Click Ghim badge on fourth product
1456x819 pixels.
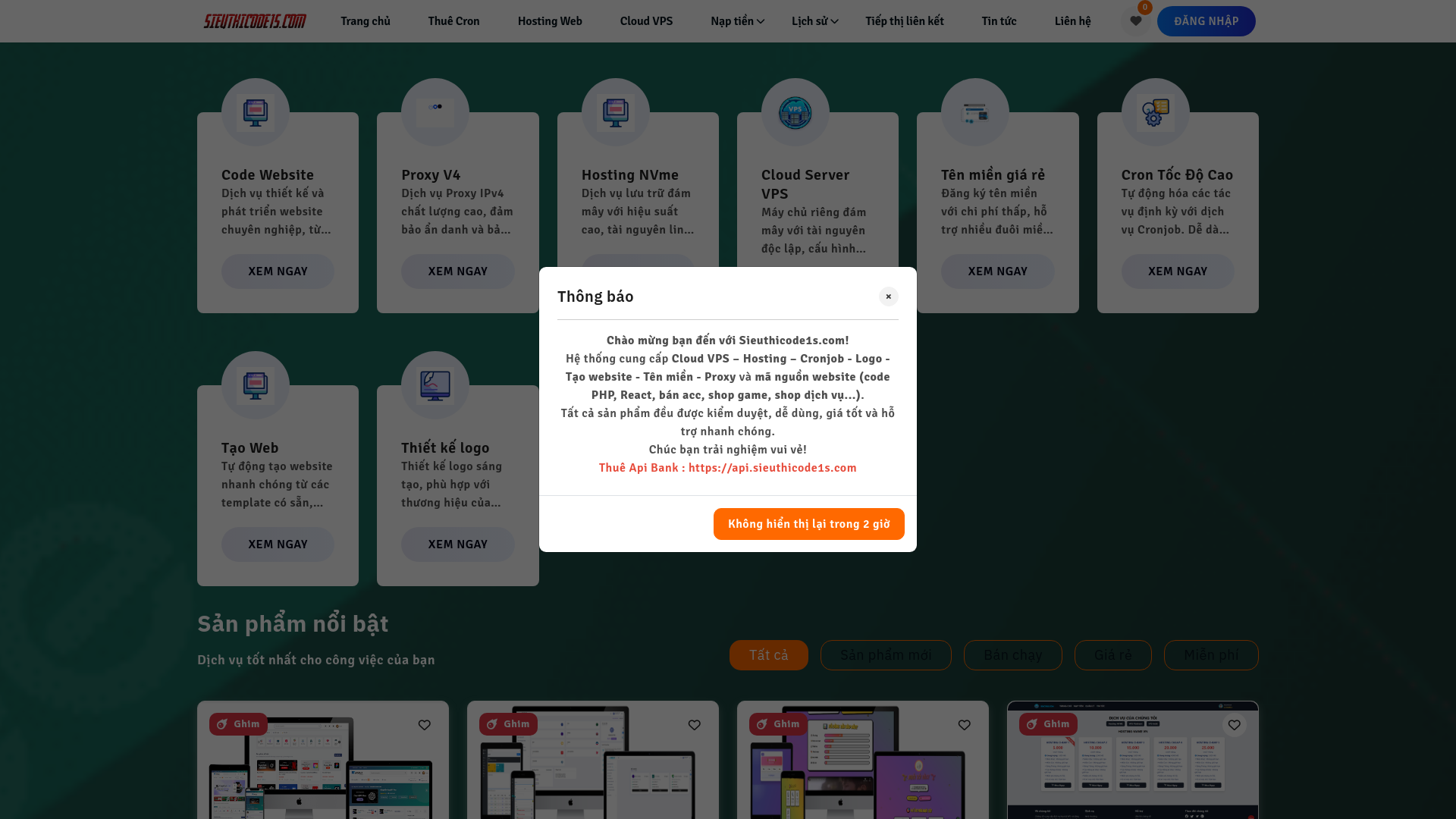click(1048, 724)
